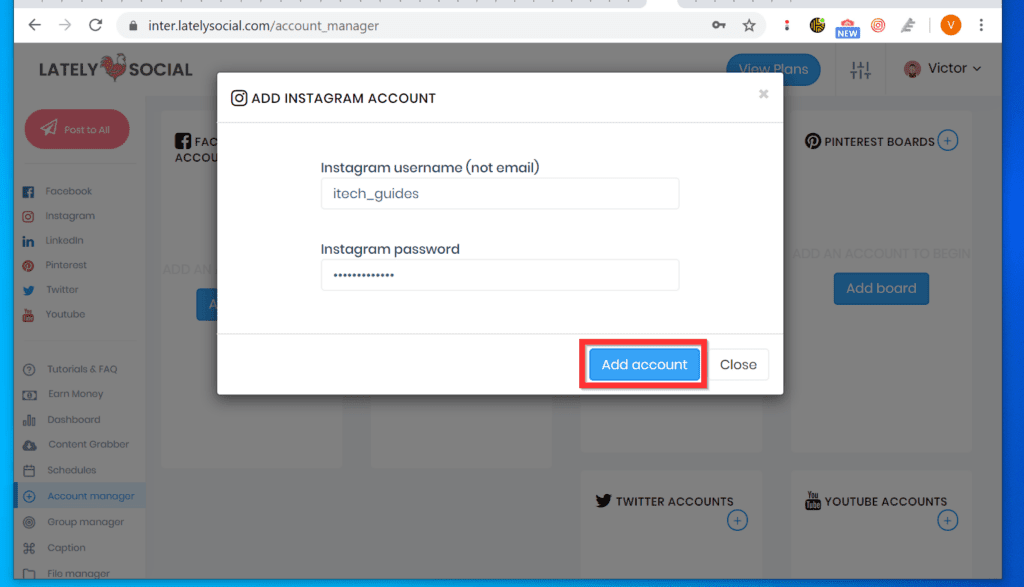
Task: Click the Instagram username input field
Action: click(500, 193)
